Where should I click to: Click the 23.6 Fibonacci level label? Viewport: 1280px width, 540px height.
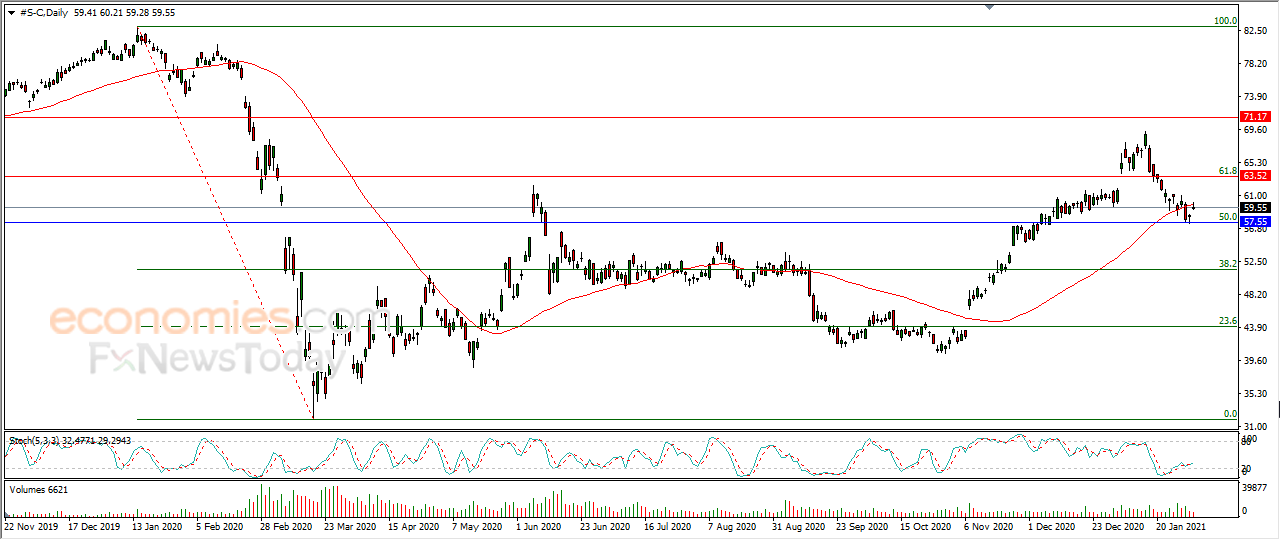1228,321
